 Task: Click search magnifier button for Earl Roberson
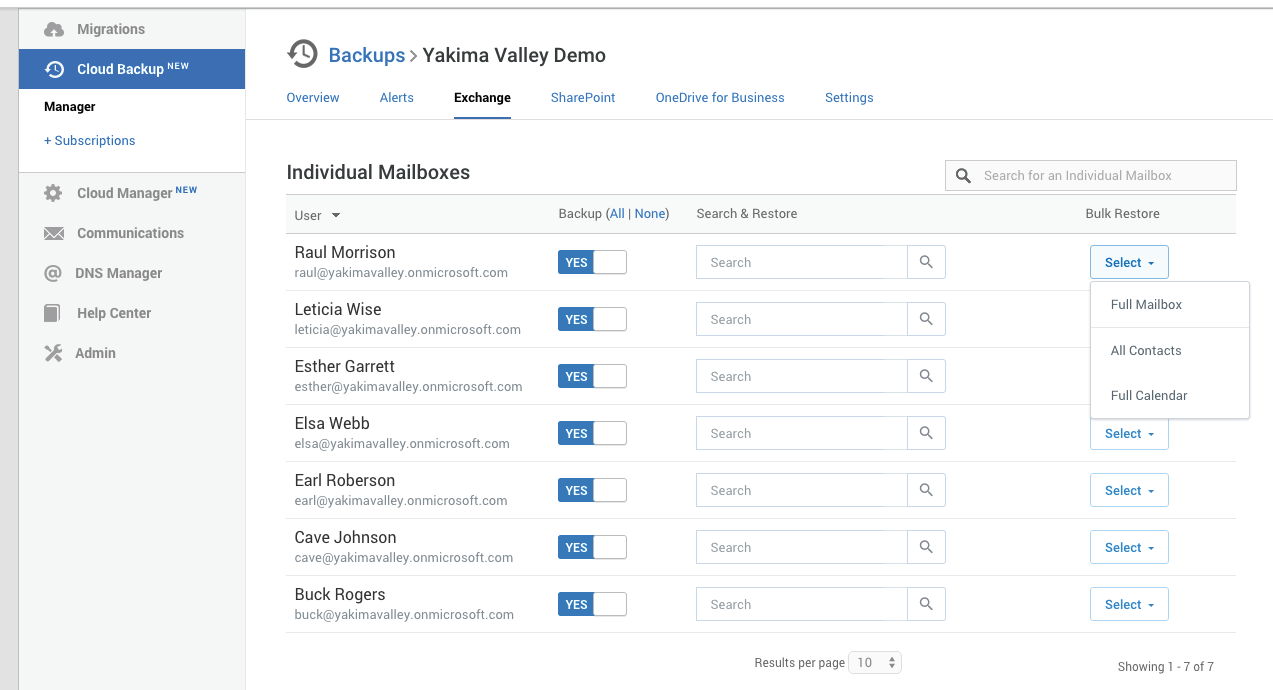pyautogui.click(x=926, y=490)
